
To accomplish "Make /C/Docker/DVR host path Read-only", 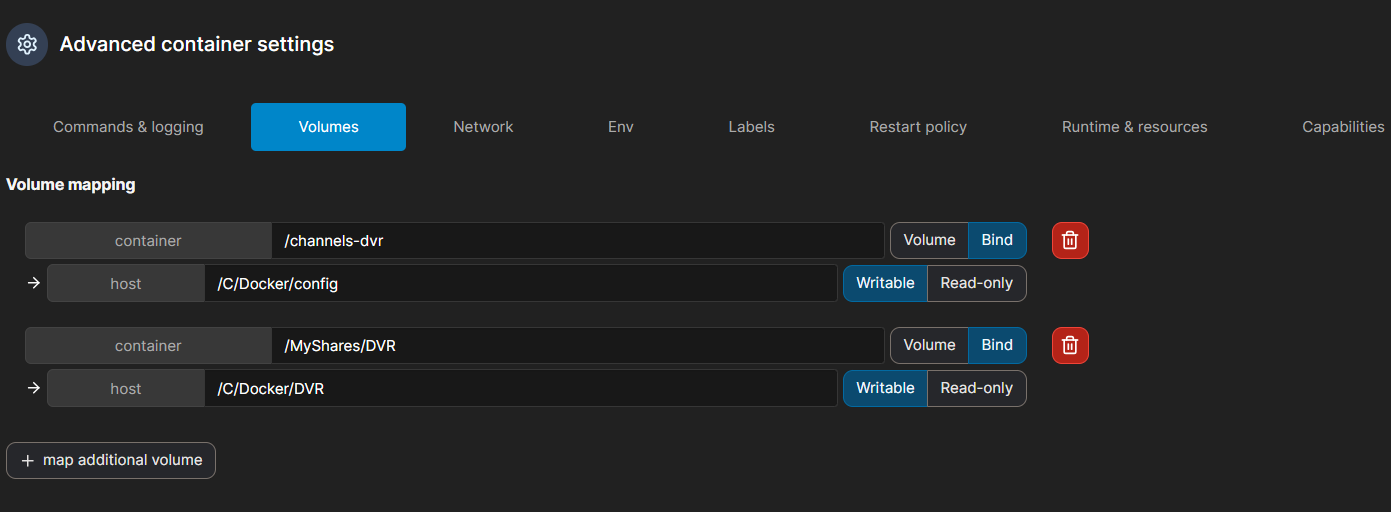I will 976,388.
